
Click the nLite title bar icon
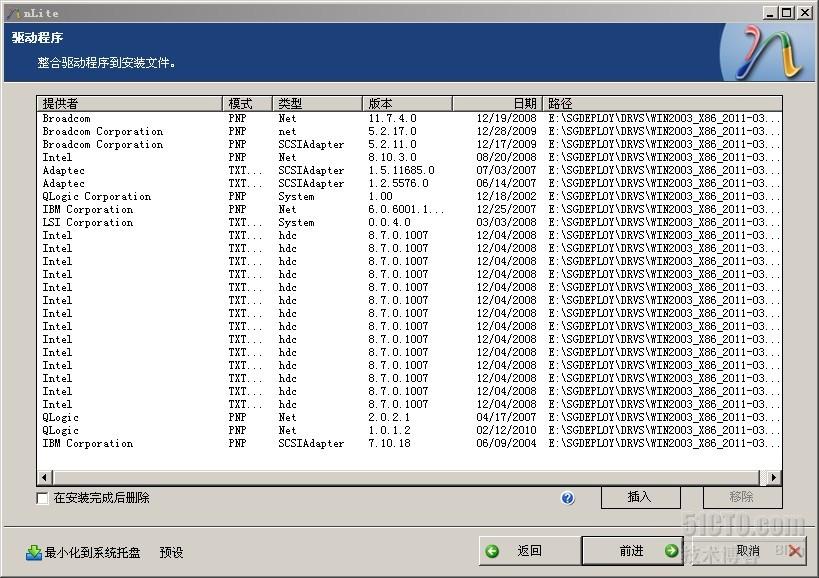click(13, 13)
